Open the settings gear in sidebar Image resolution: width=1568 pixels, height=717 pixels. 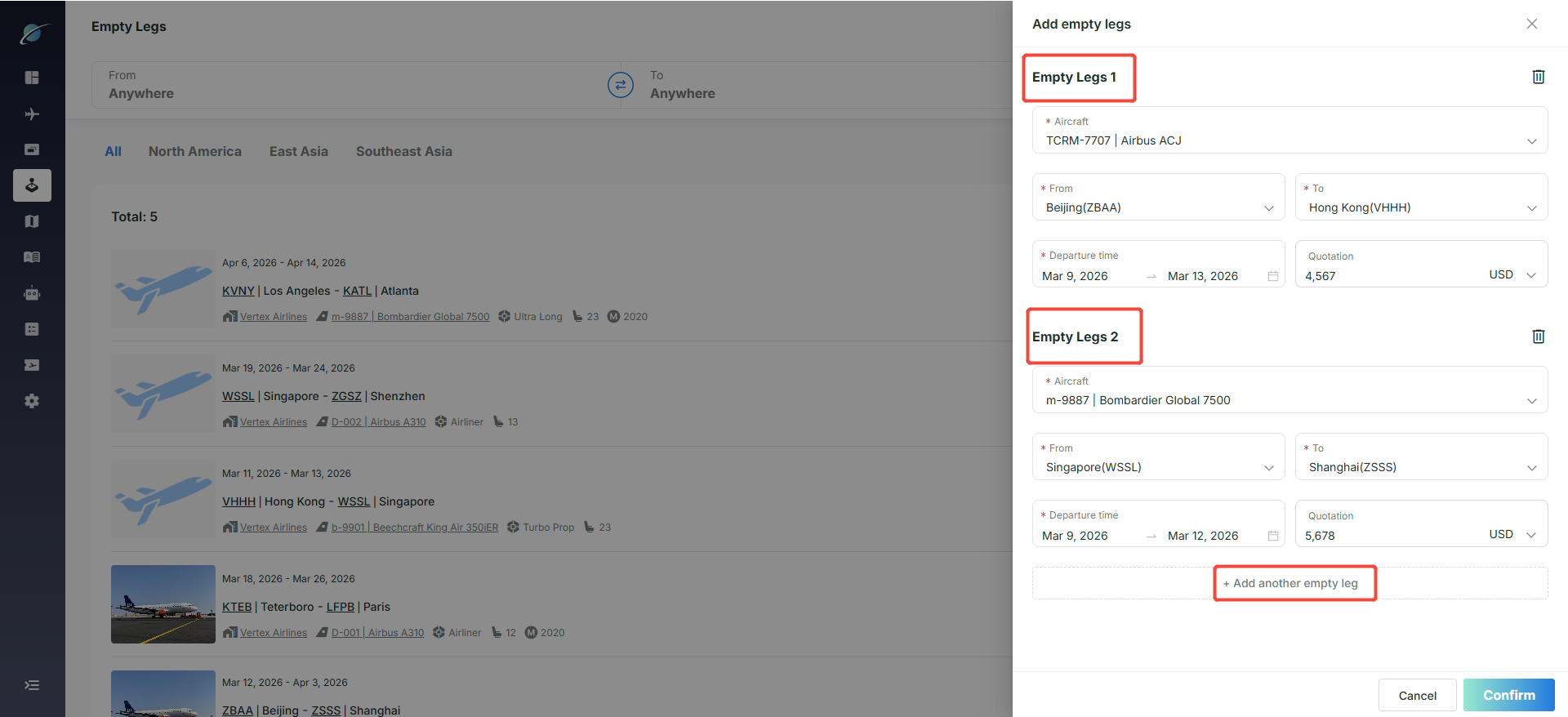tap(32, 401)
